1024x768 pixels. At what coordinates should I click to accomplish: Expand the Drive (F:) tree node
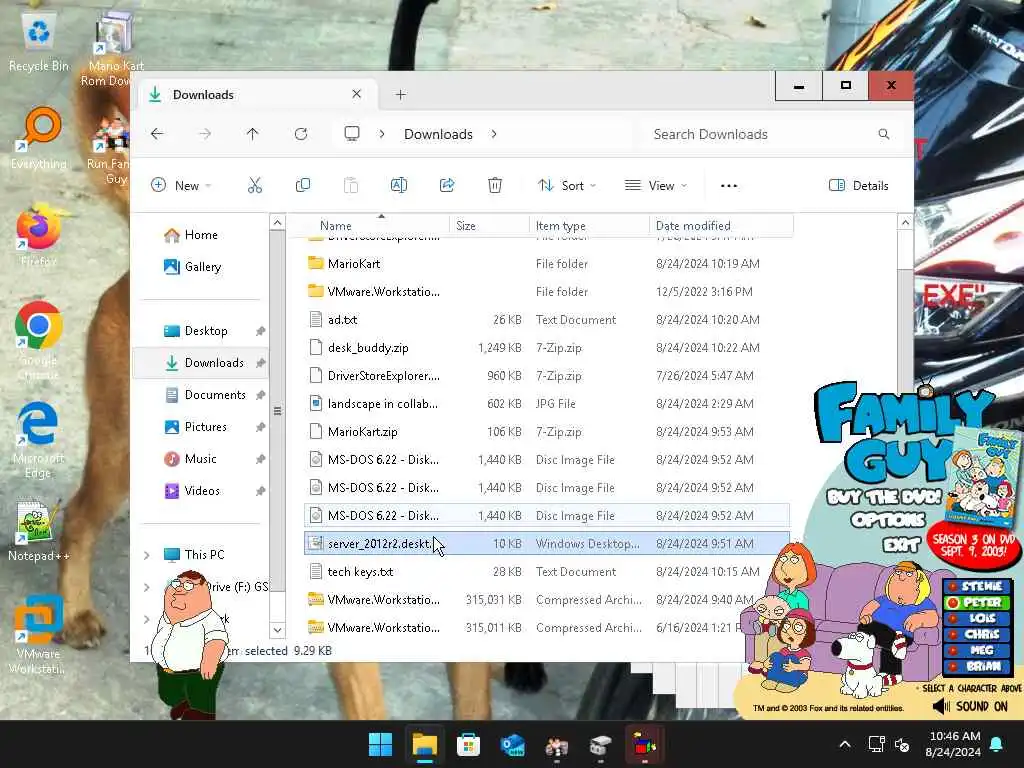tap(147, 587)
